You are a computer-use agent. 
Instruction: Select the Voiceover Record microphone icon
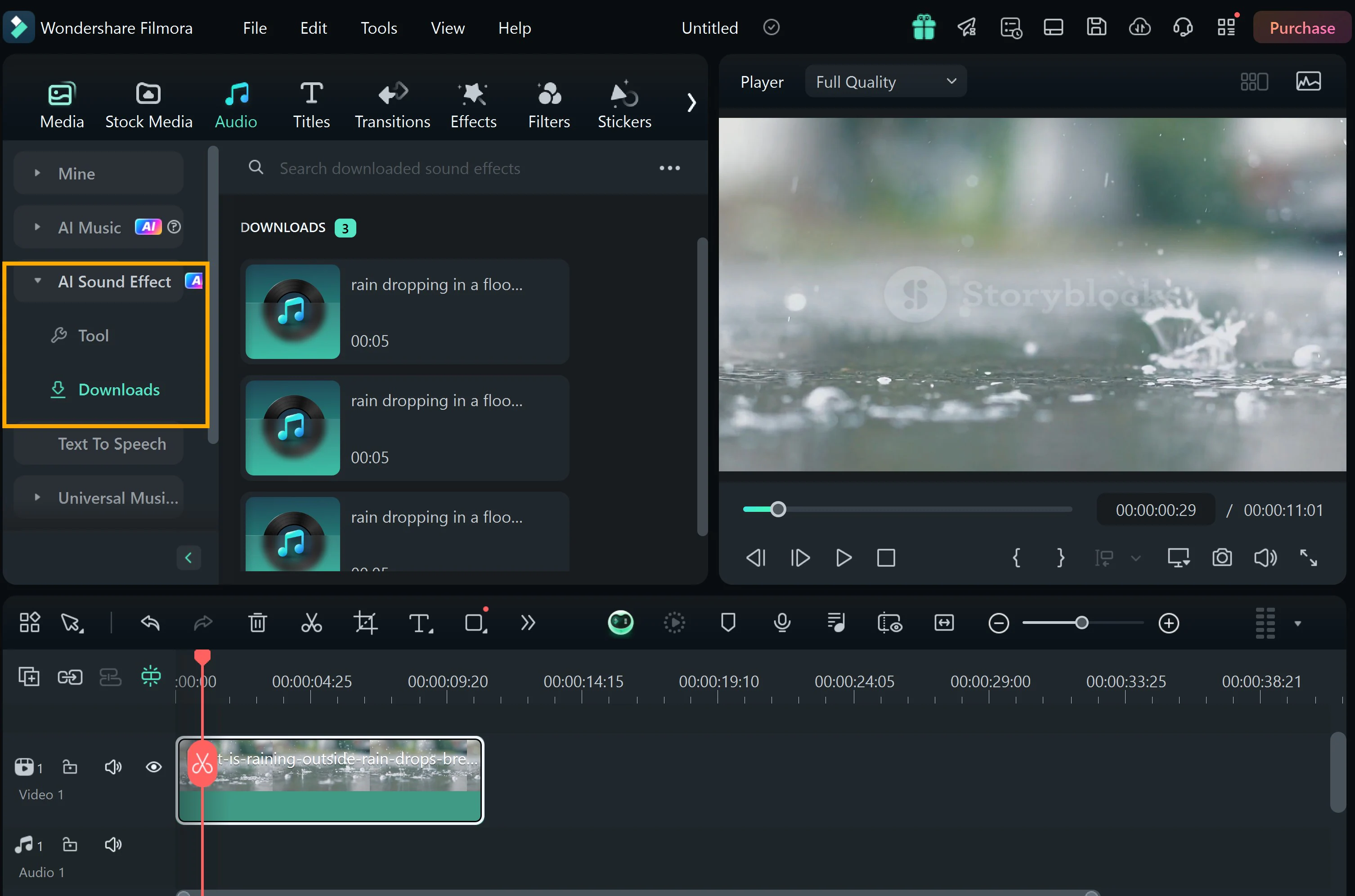781,623
